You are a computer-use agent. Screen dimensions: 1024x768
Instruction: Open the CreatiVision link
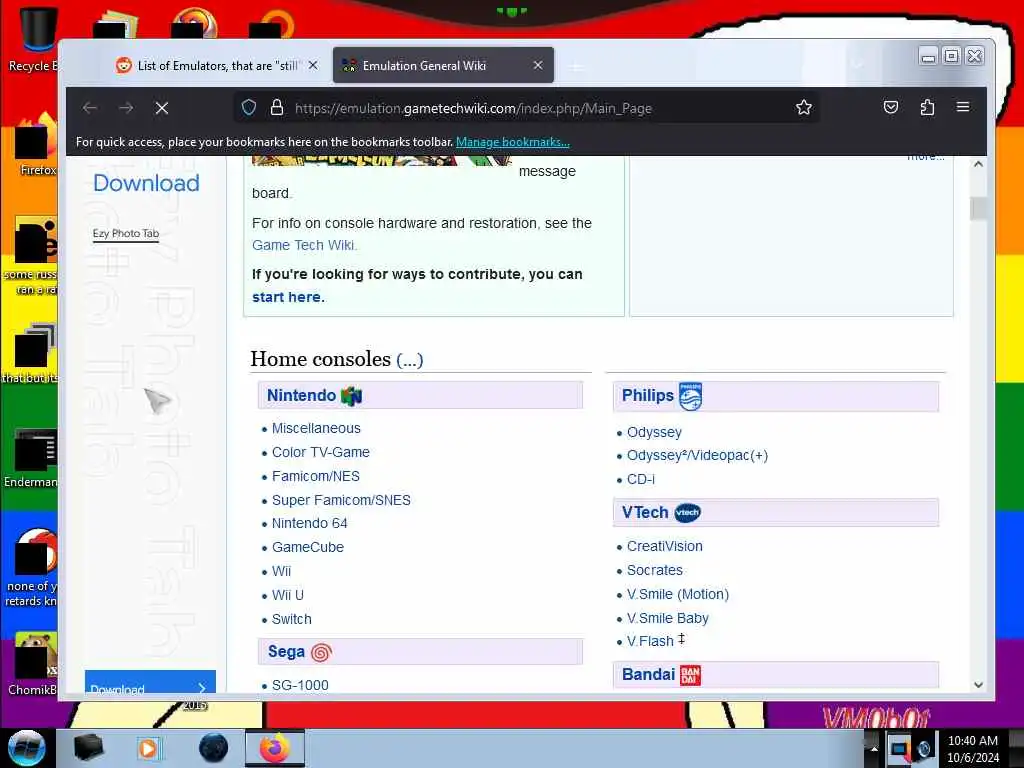pyautogui.click(x=665, y=547)
